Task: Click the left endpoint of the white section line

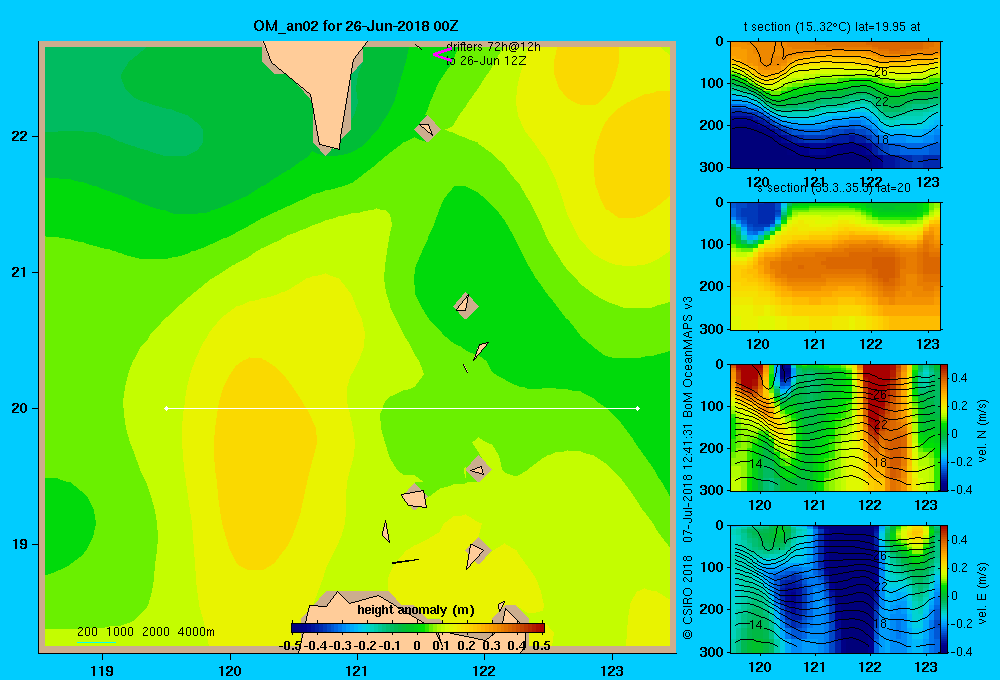Action: point(166,408)
